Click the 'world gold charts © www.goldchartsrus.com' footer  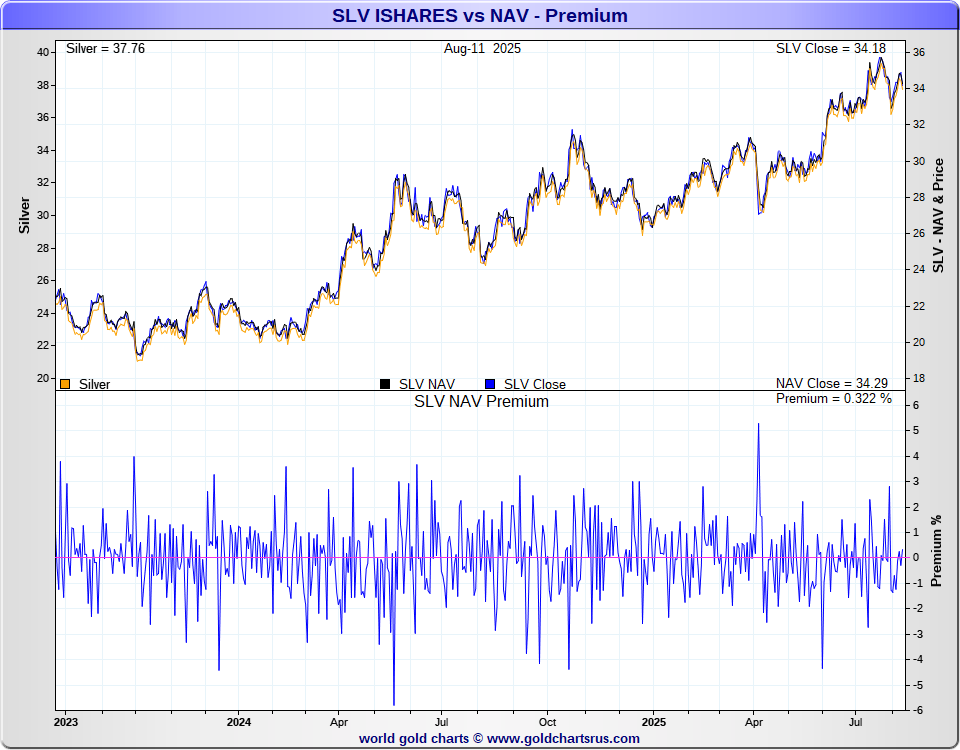pyautogui.click(x=499, y=738)
